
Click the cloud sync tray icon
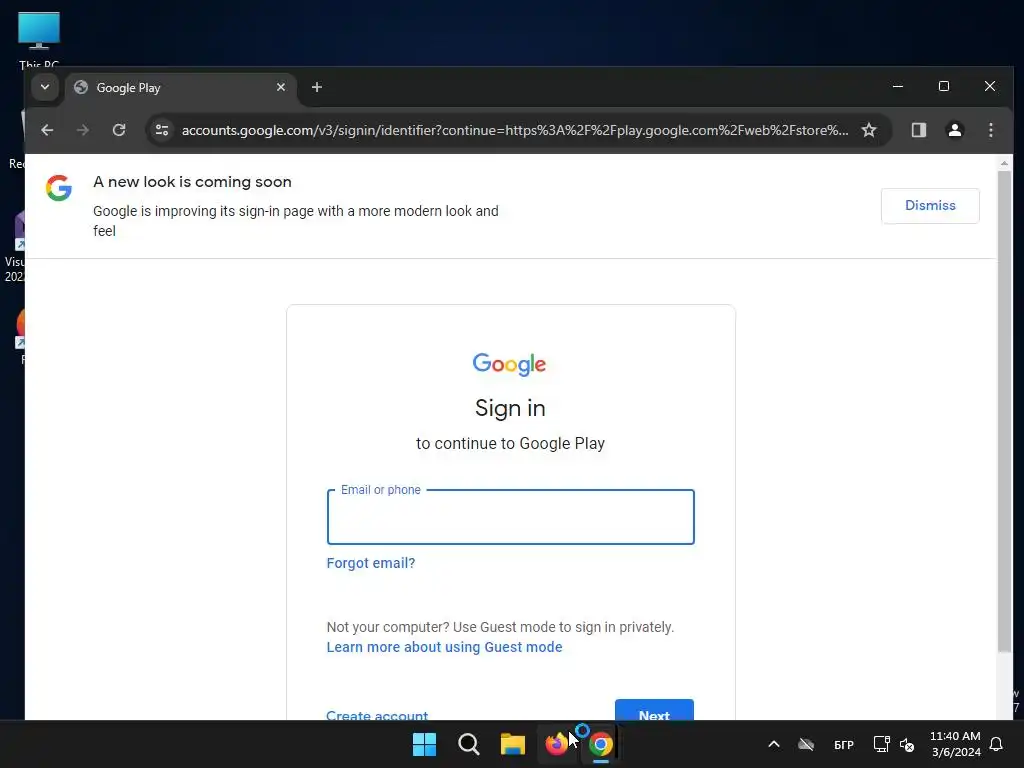click(806, 744)
